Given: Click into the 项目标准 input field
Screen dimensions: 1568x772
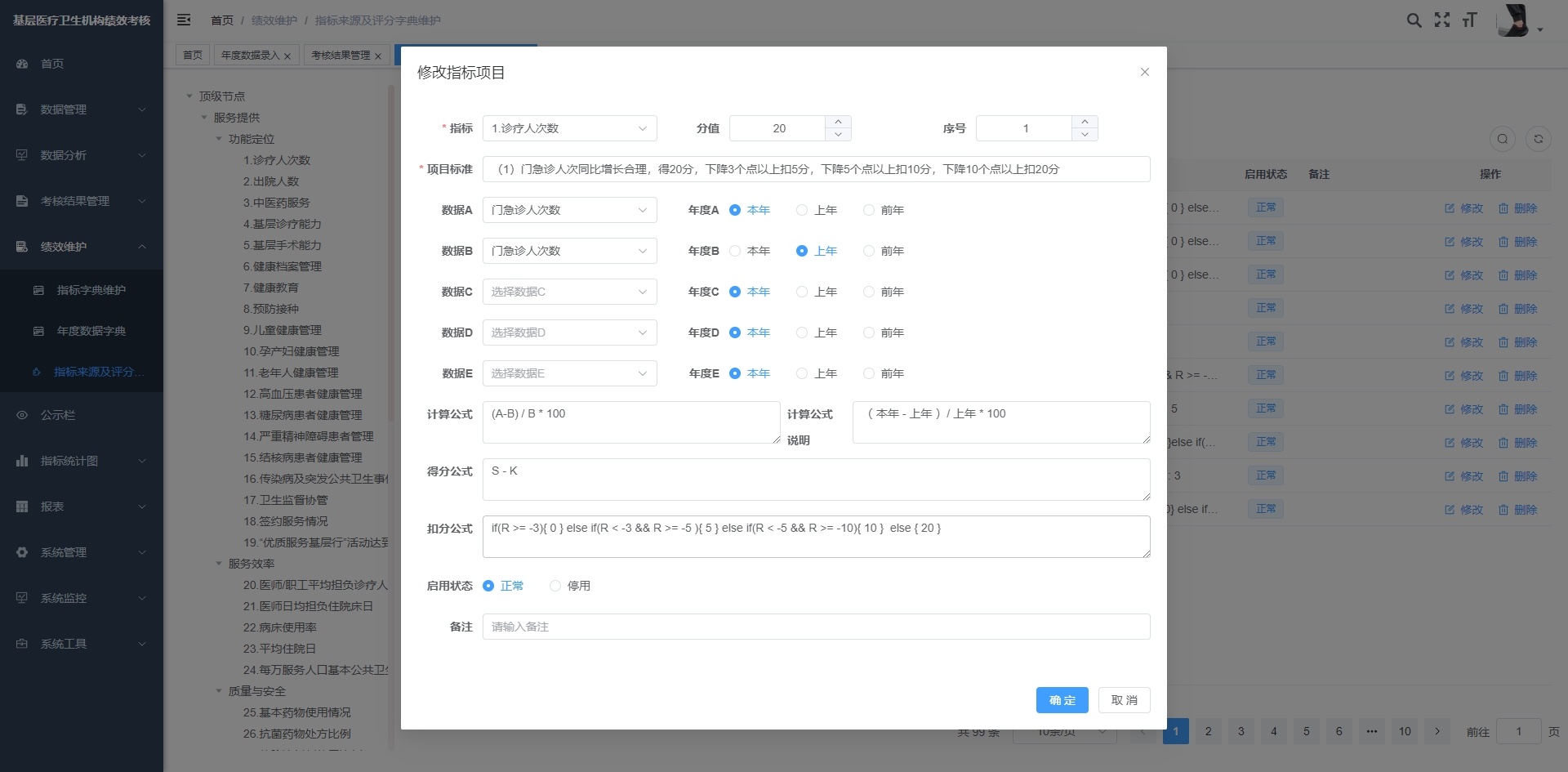Looking at the screenshot, I should (817, 169).
